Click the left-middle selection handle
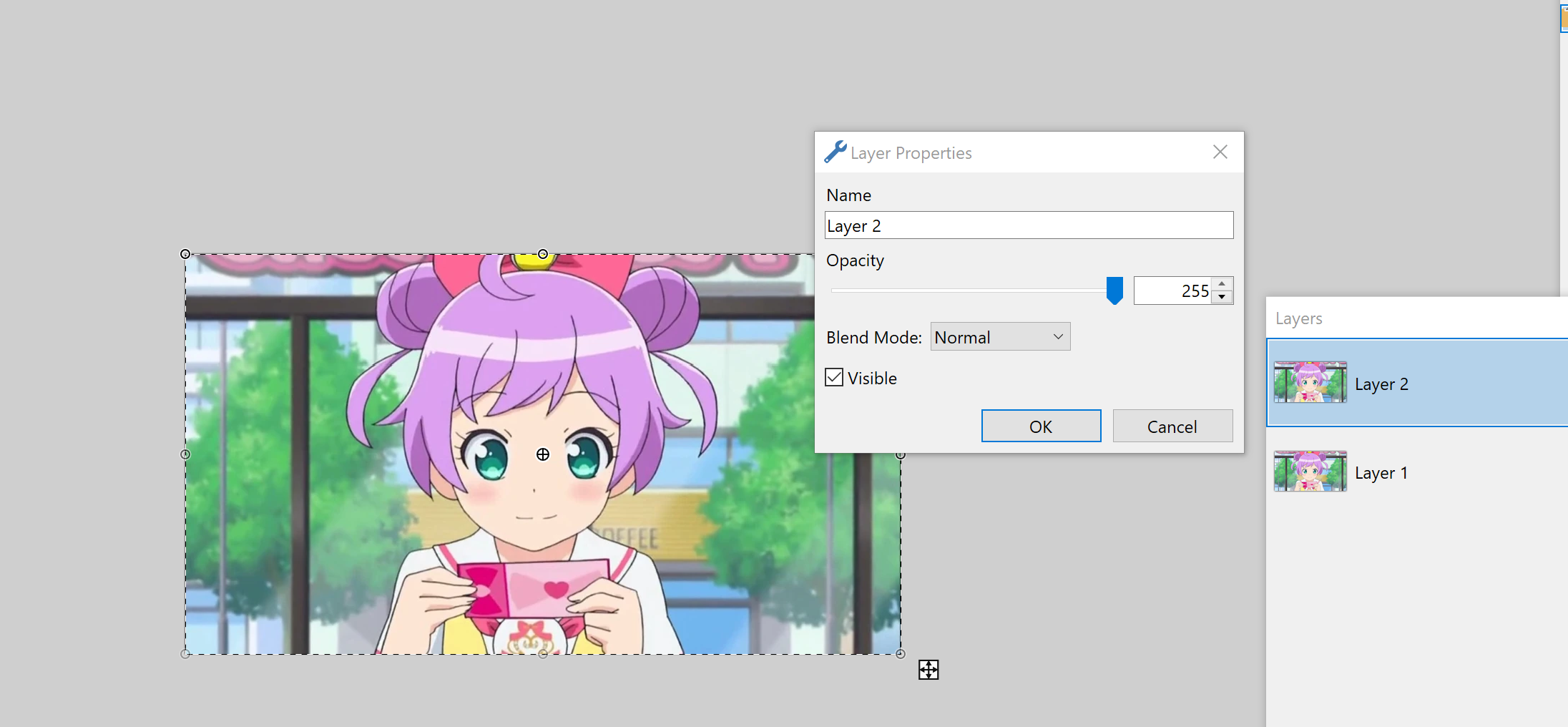The height and width of the screenshot is (727, 1568). [185, 454]
